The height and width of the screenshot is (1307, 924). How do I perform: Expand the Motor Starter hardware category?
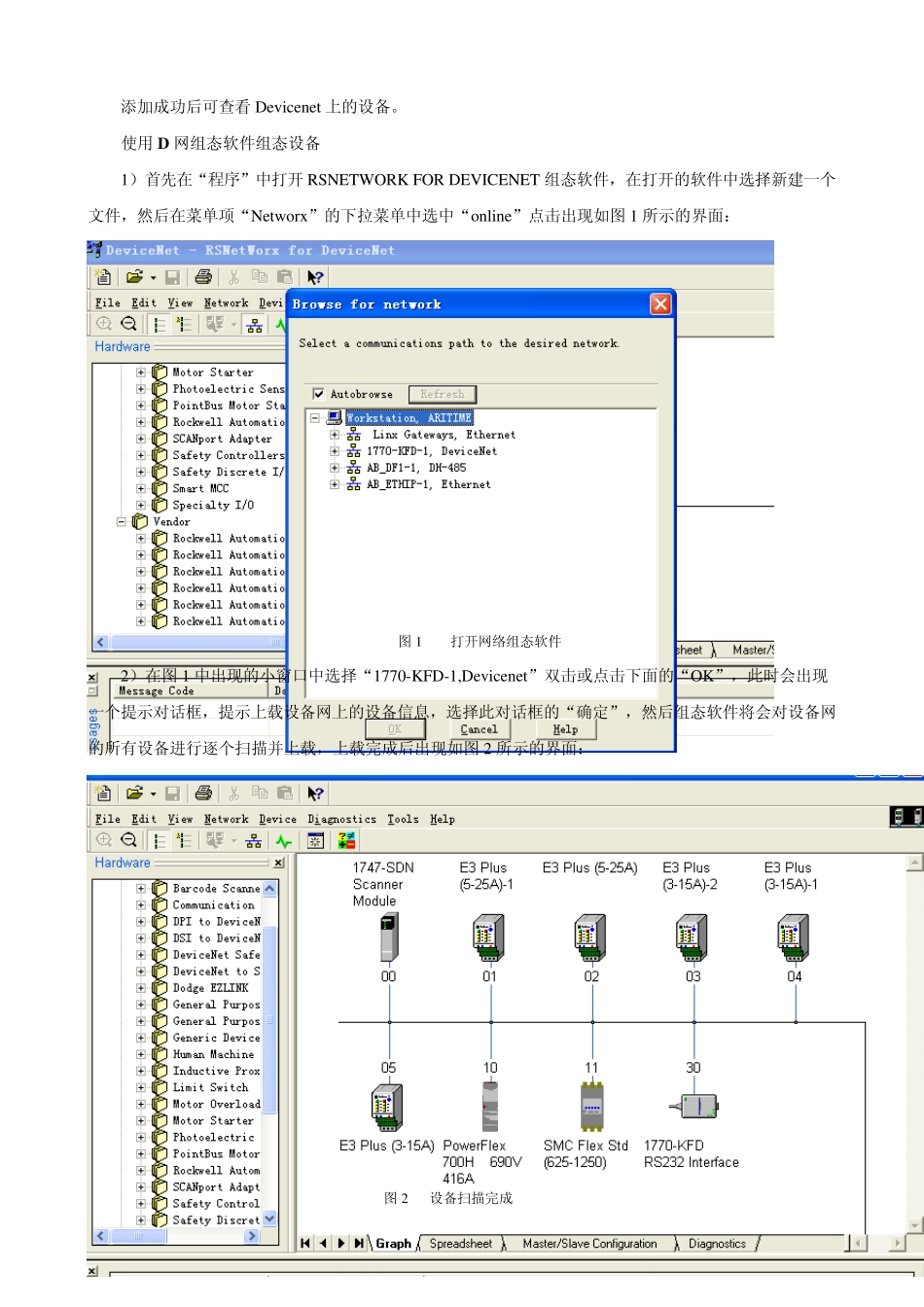[141, 372]
